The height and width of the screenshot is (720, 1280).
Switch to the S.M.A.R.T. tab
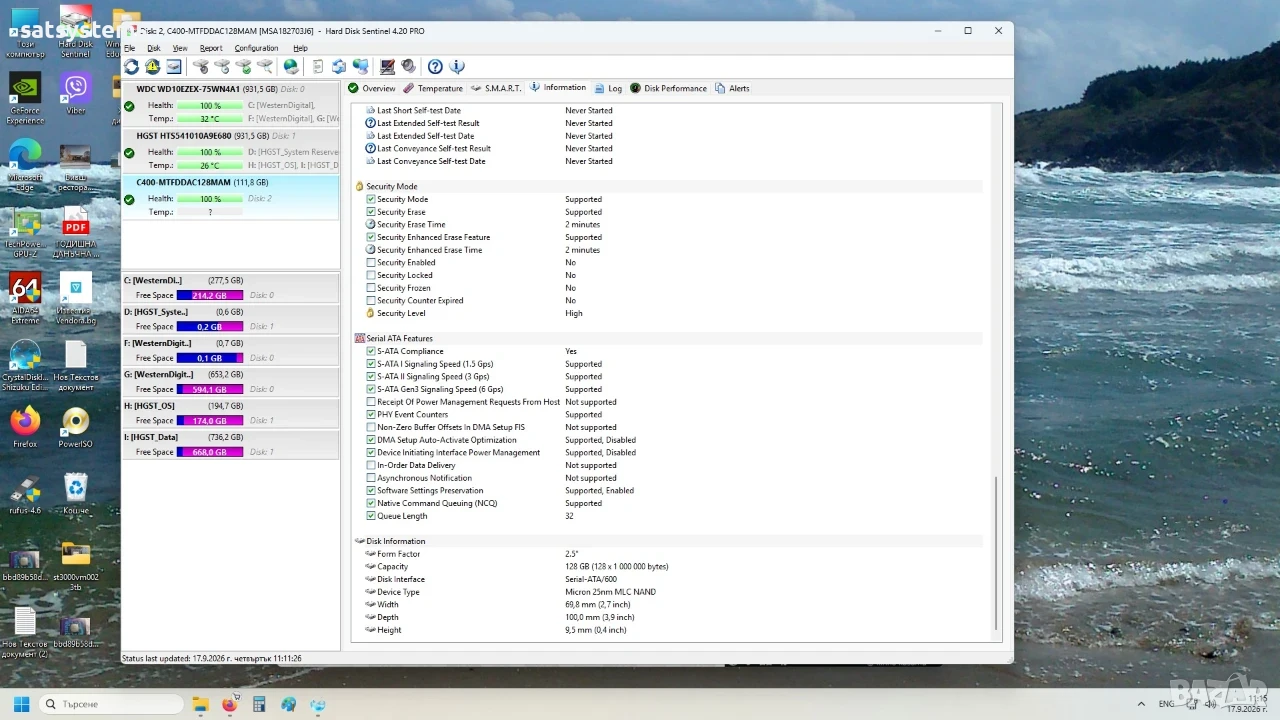click(496, 88)
